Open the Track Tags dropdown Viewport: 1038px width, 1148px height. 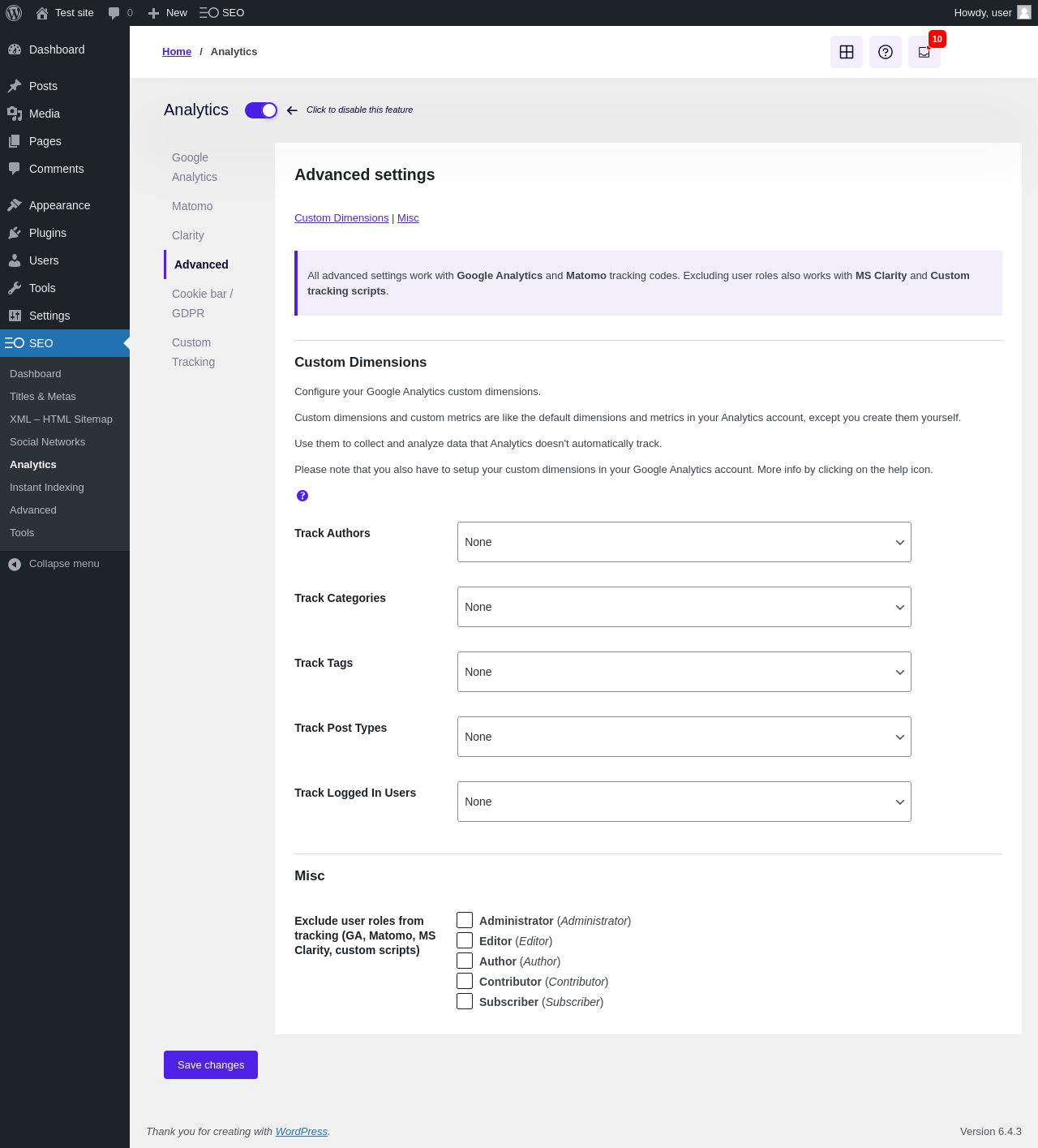click(x=684, y=672)
